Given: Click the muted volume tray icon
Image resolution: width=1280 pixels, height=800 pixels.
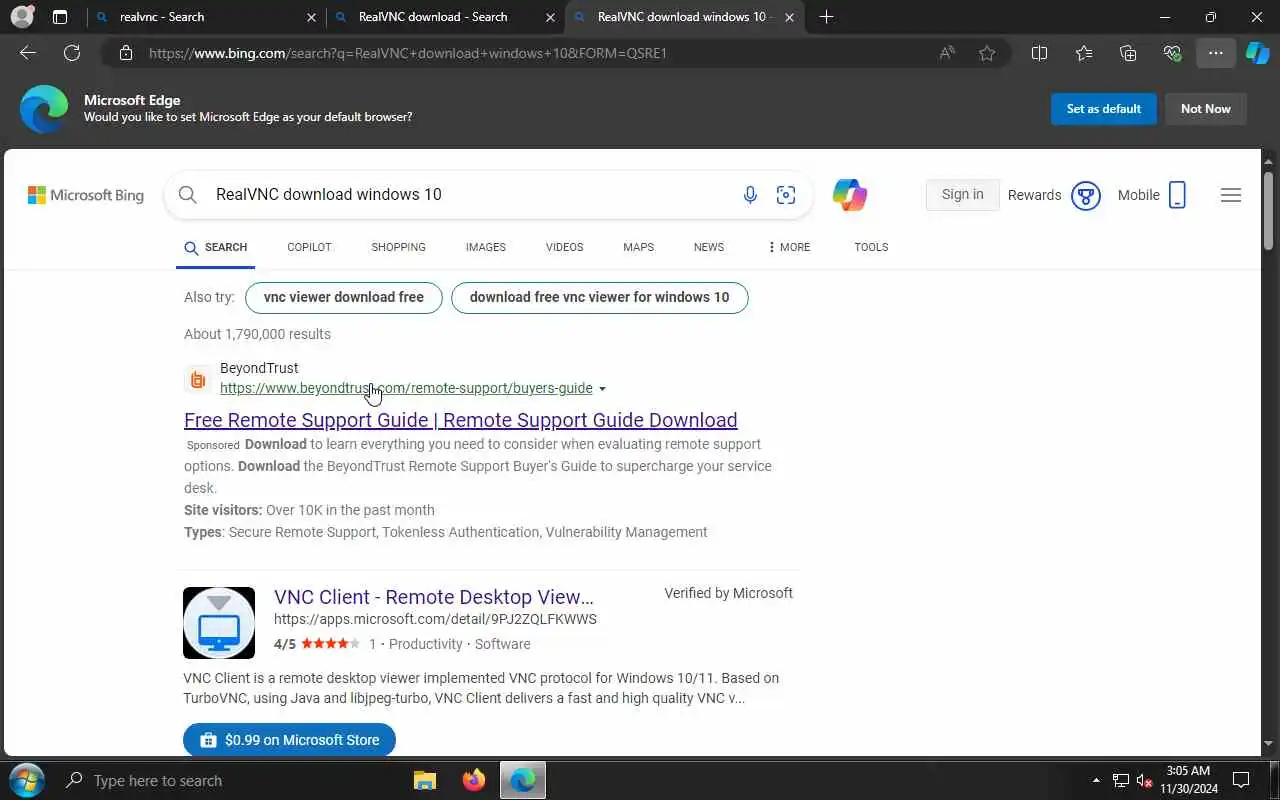Looking at the screenshot, I should (x=1145, y=780).
